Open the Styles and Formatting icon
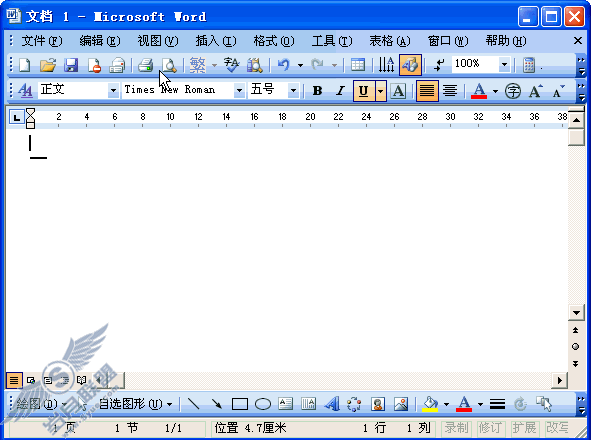Image resolution: width=592 pixels, height=440 pixels. coord(25,90)
